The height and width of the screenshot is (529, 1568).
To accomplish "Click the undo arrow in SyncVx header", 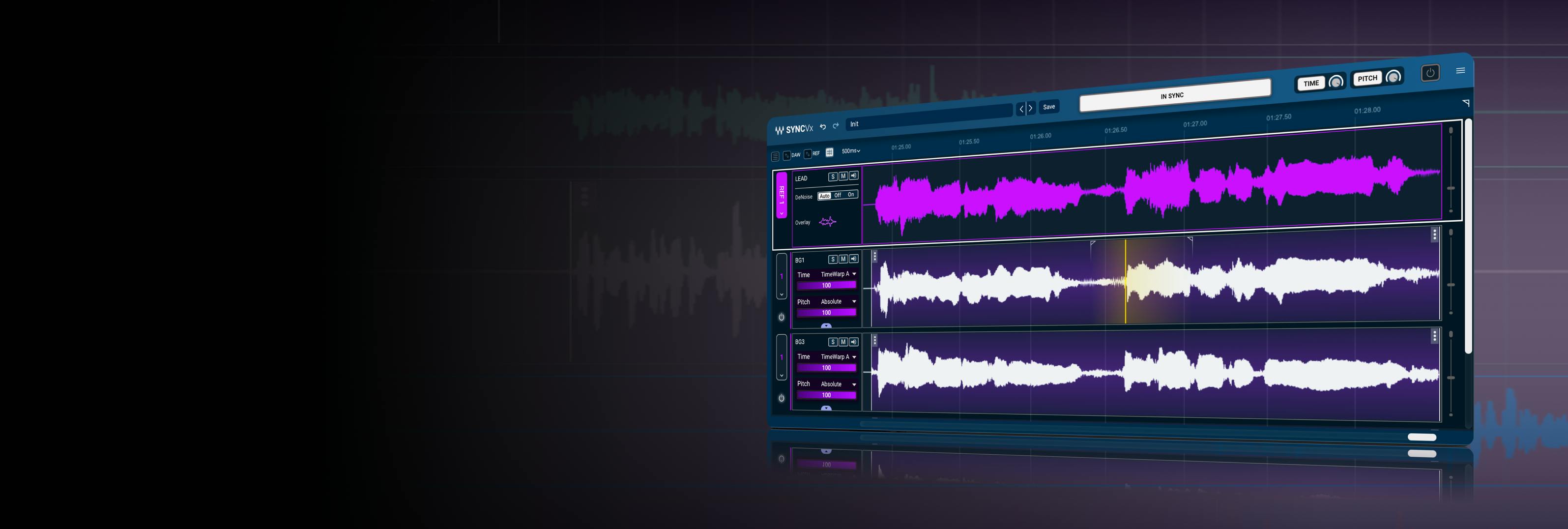I will click(x=822, y=127).
